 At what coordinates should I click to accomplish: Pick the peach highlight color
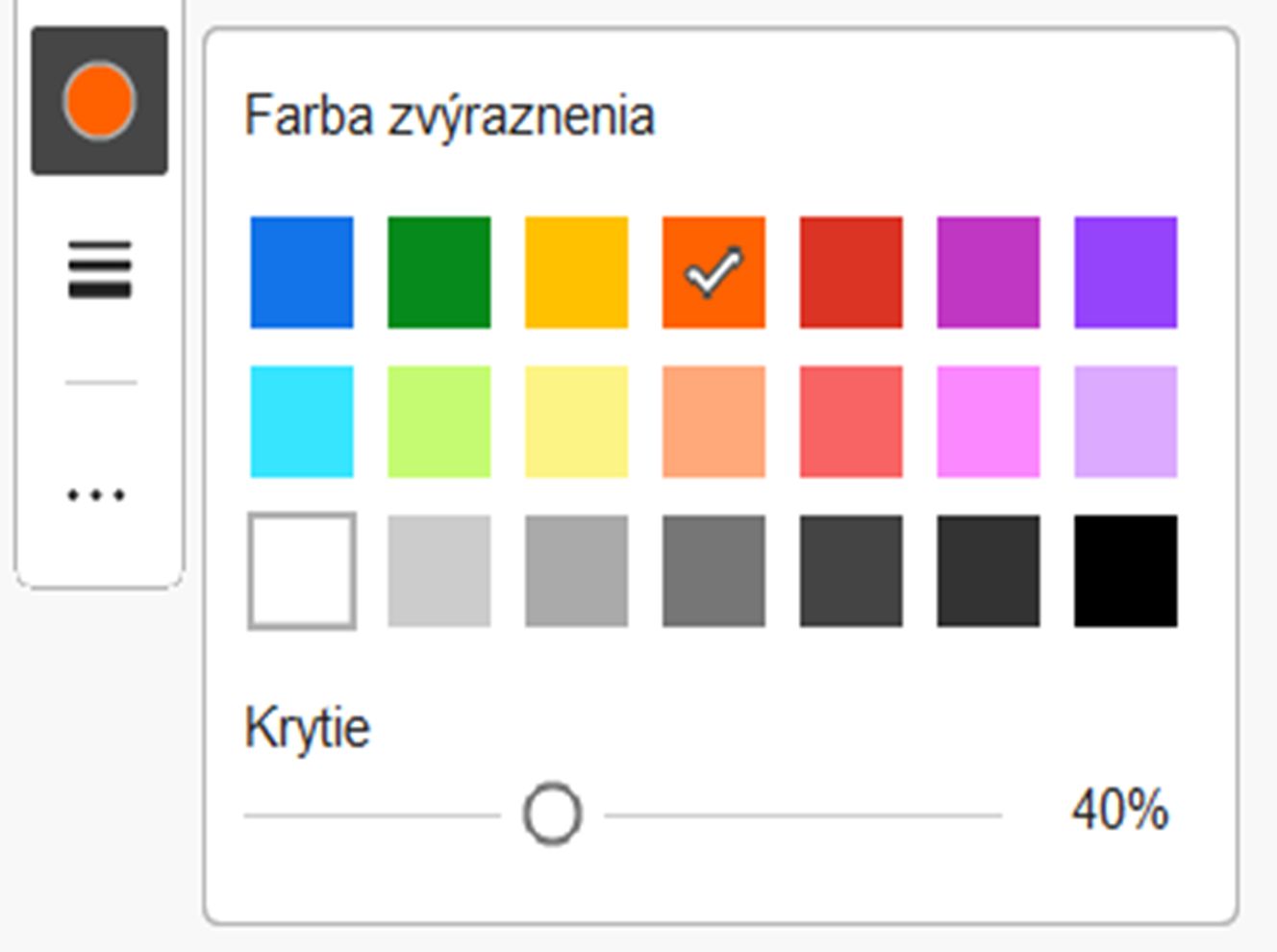[x=713, y=423]
